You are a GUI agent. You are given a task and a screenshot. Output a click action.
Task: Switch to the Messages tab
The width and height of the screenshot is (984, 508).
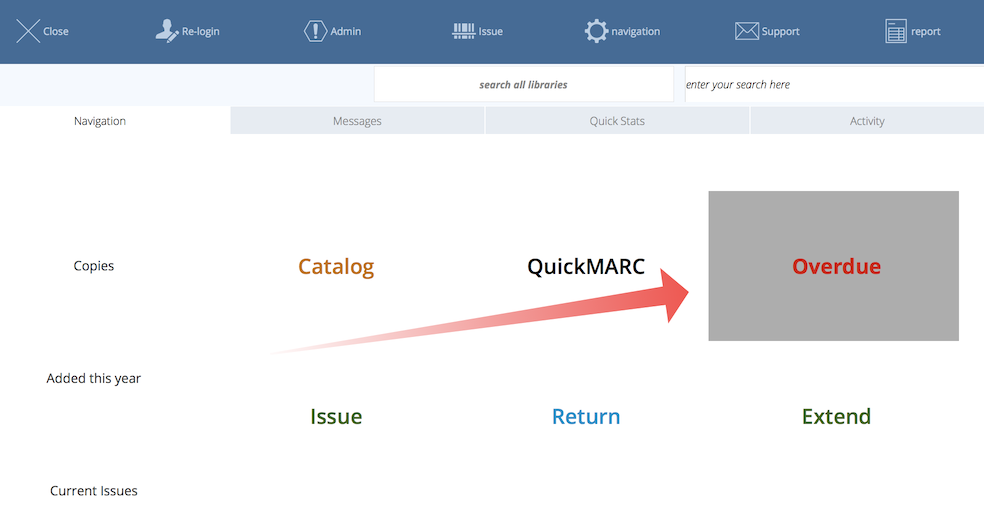(x=357, y=121)
